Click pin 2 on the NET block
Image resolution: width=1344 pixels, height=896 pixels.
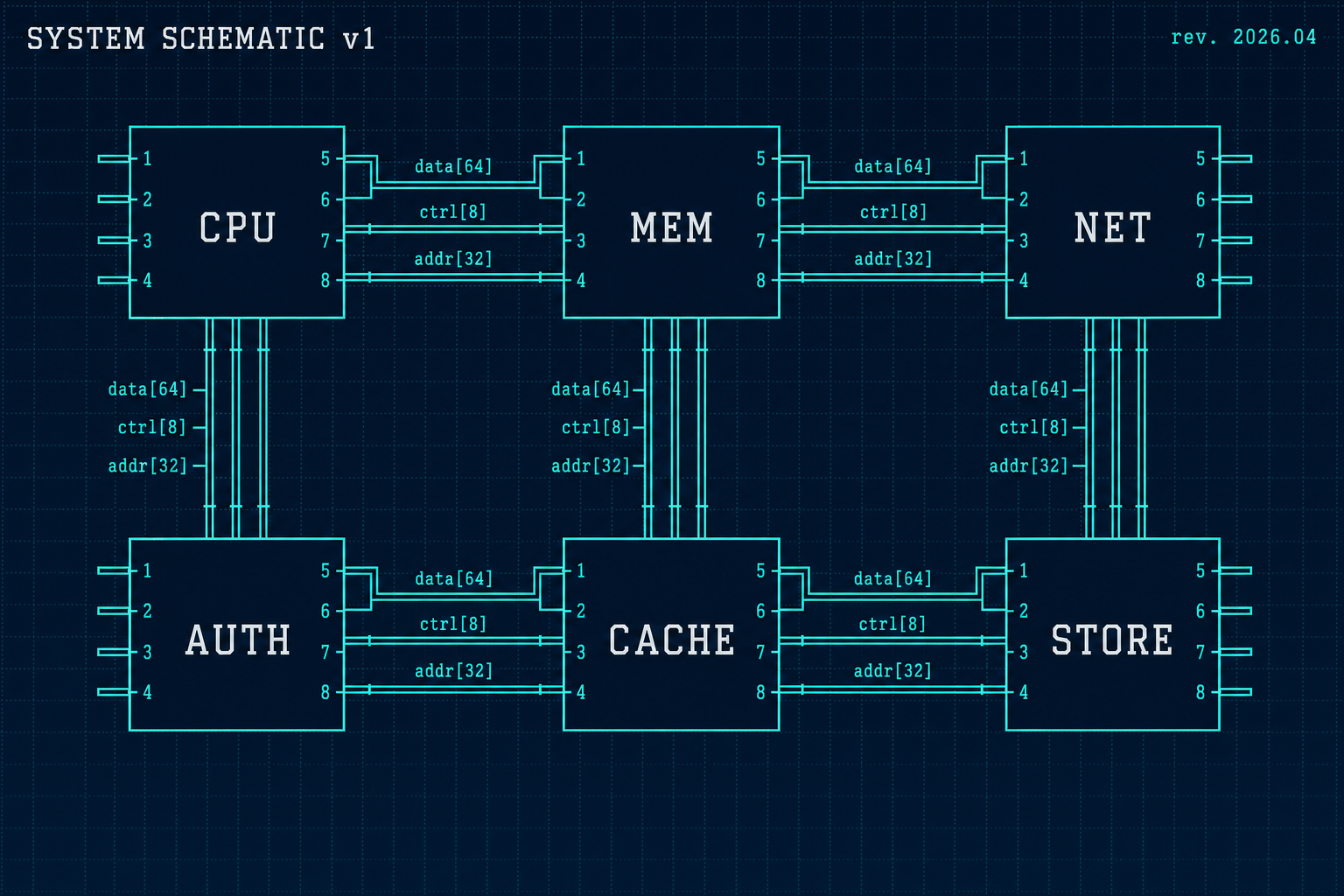coord(1024,199)
